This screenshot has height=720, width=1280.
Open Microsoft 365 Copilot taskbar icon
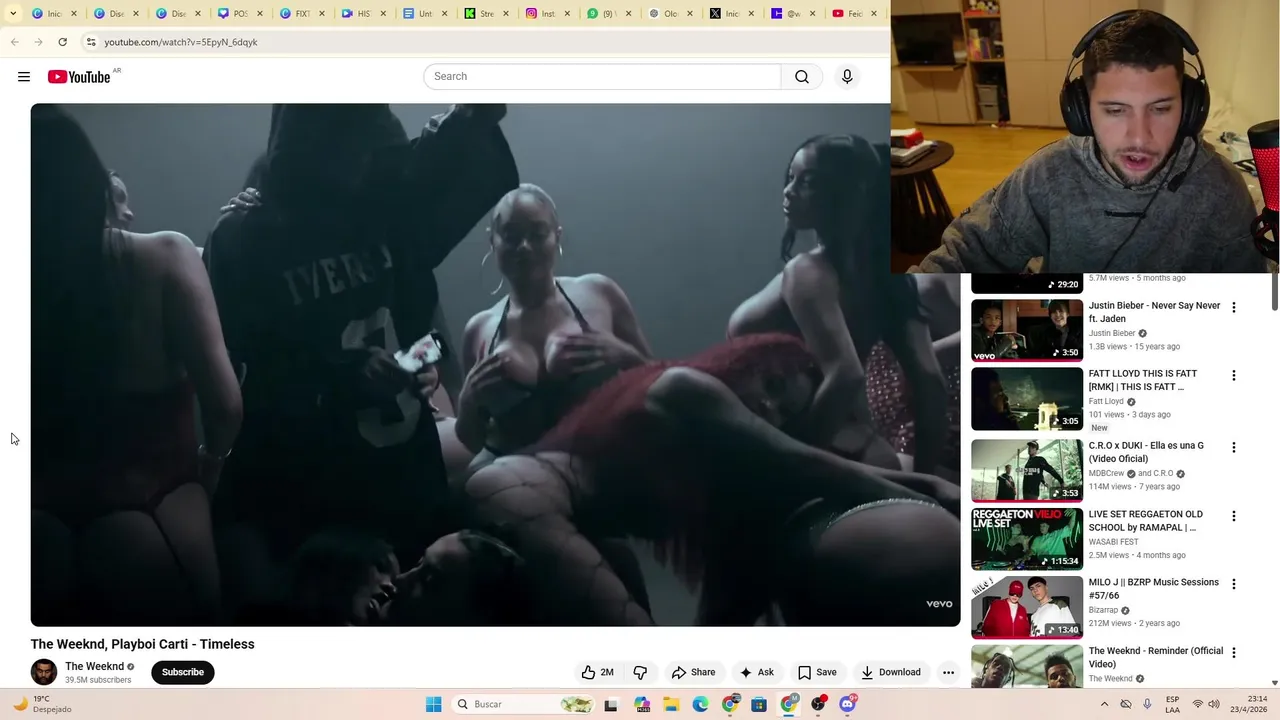click(x=641, y=704)
